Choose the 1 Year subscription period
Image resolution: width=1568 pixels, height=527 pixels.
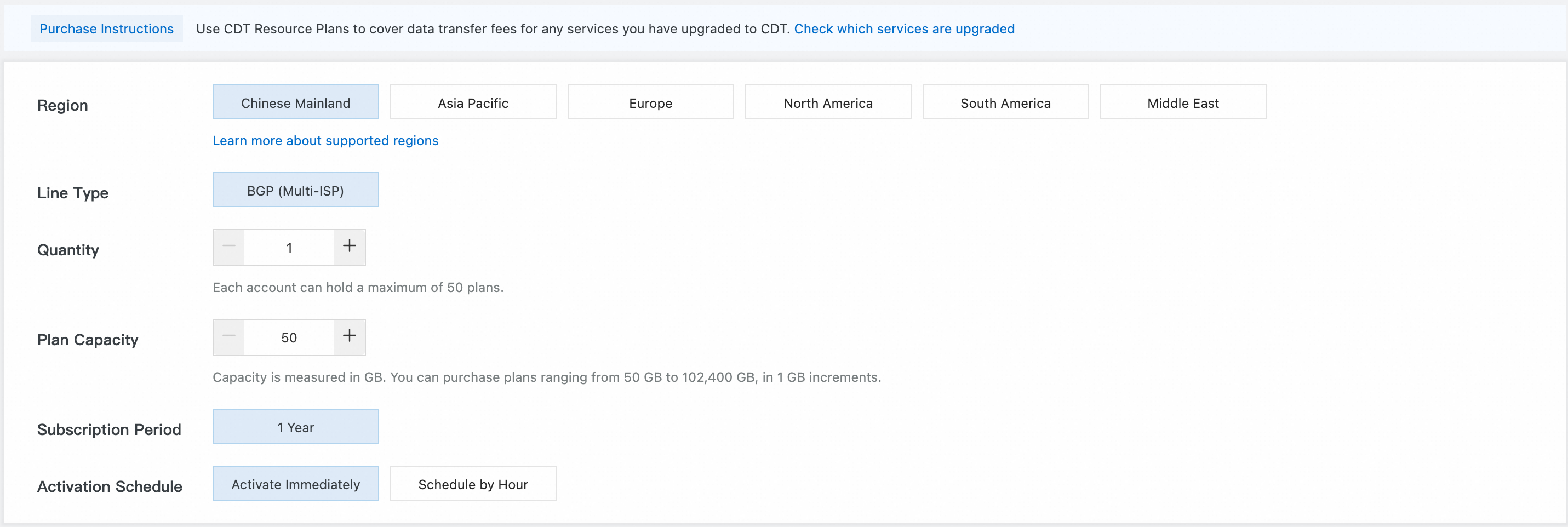point(295,427)
